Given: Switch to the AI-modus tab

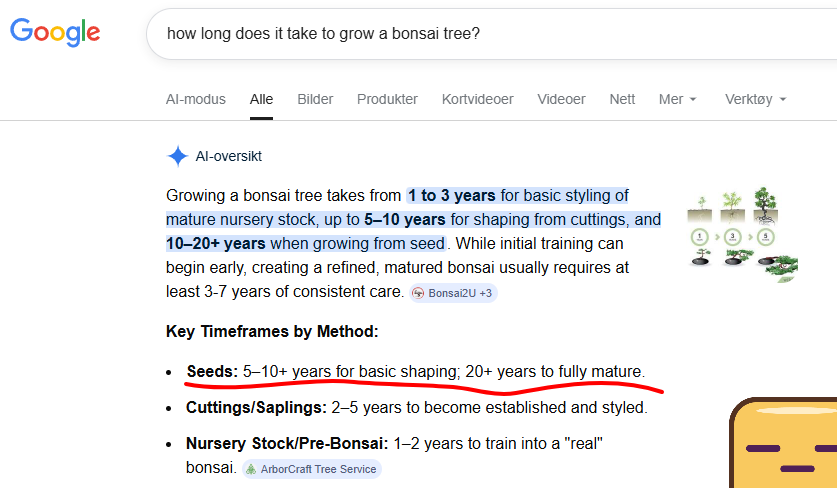Looking at the screenshot, I should tap(195, 99).
